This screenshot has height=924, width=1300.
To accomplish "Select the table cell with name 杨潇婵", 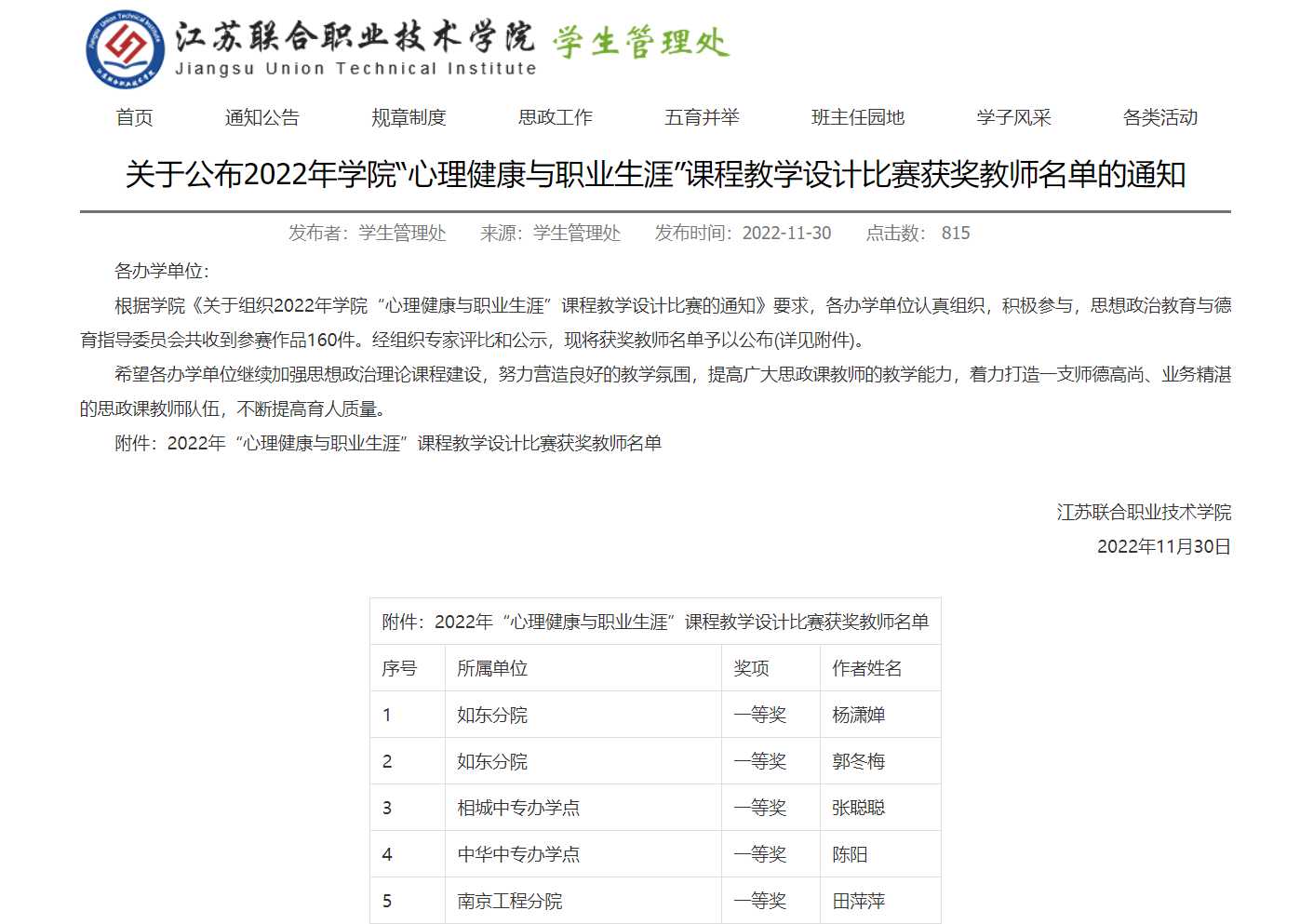I will coord(858,715).
